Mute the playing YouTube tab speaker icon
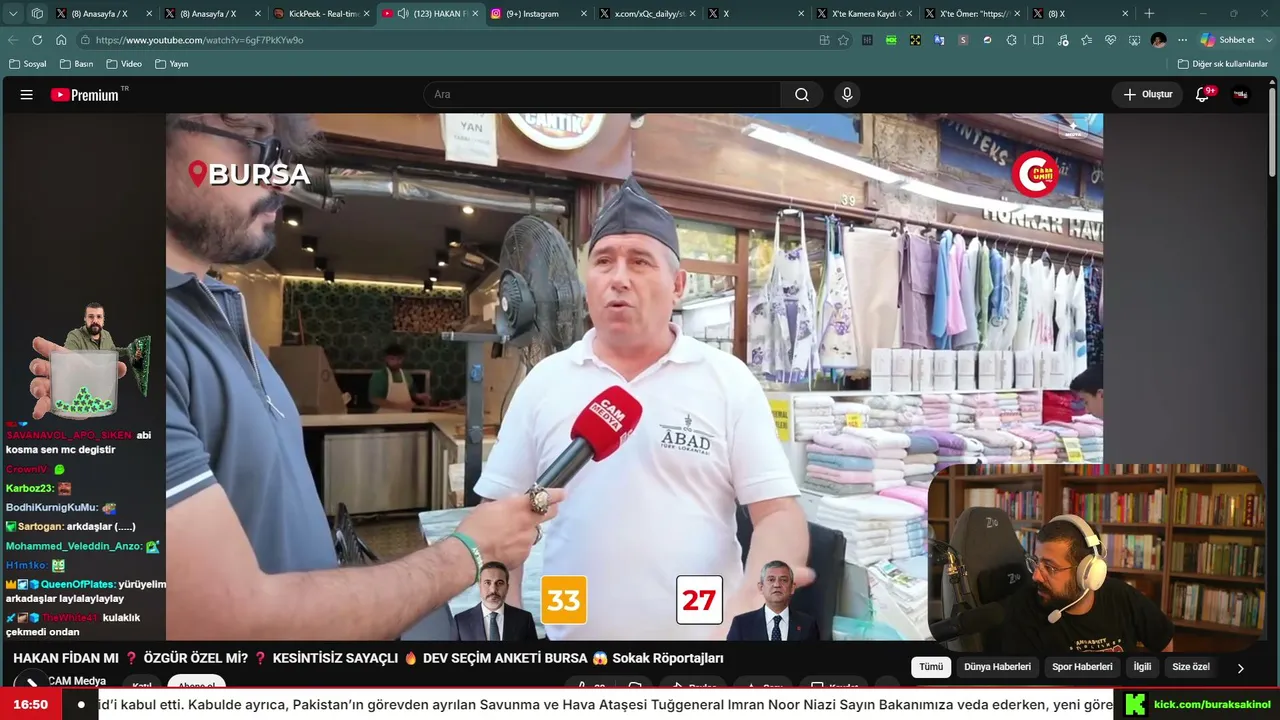This screenshot has width=1280, height=720. coord(403,14)
